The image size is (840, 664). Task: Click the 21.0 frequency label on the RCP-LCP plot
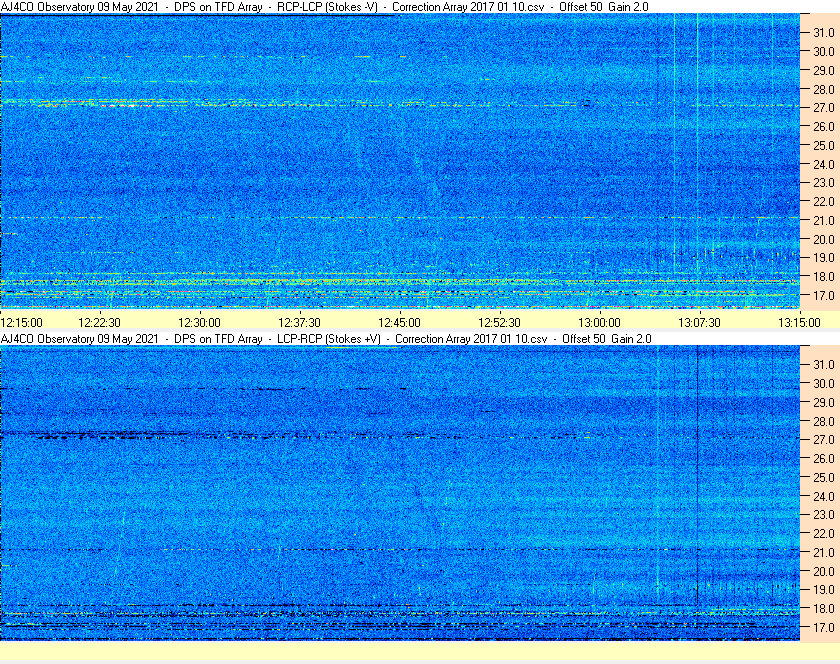(x=824, y=220)
